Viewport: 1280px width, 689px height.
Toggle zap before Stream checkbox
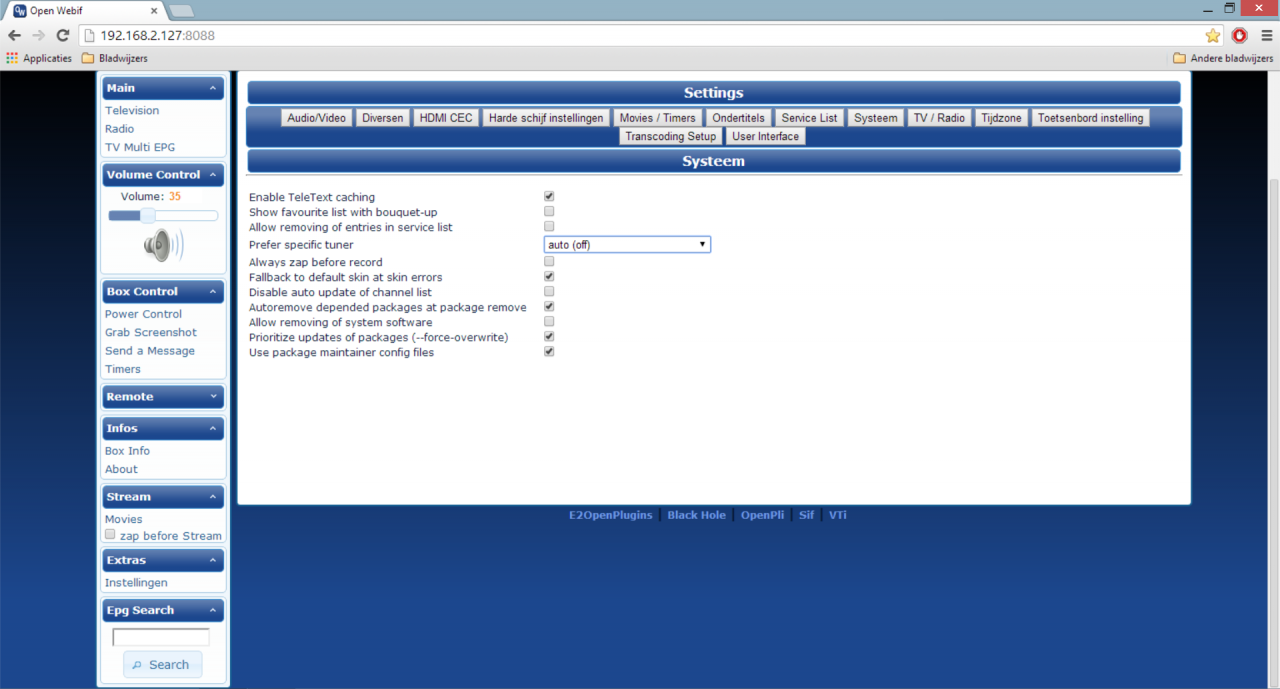click(110, 535)
